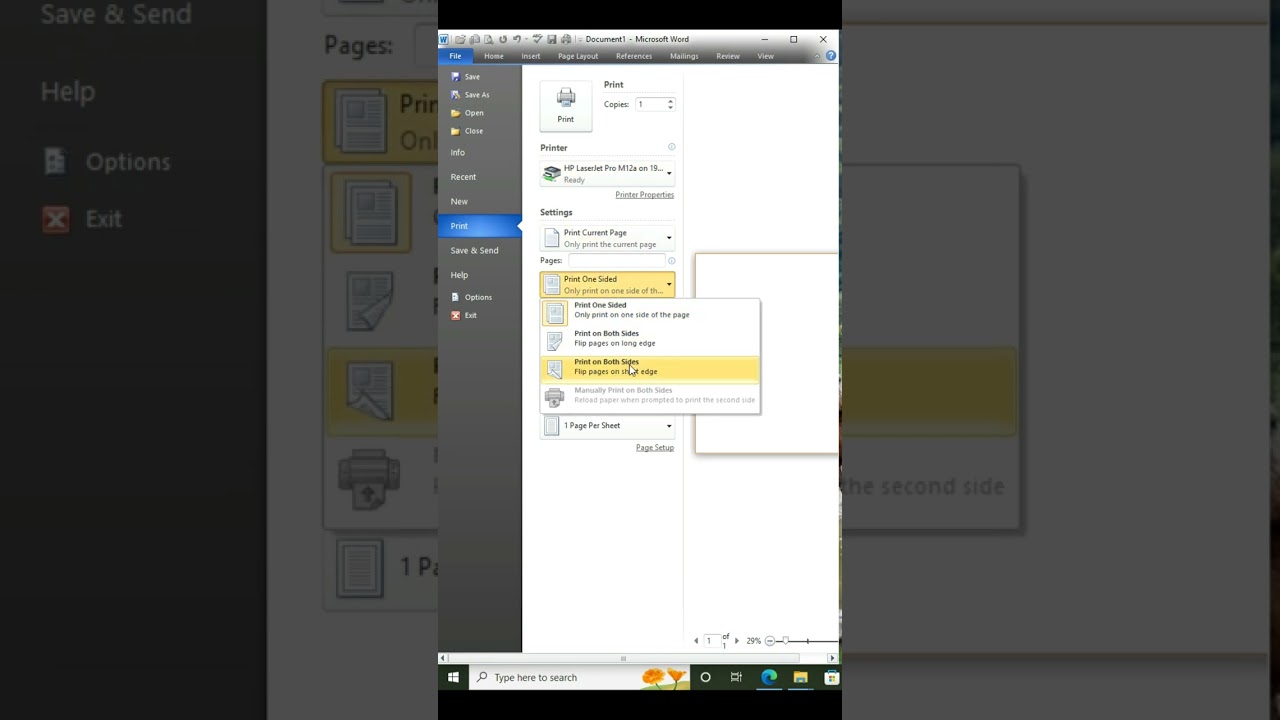Choose Manually Print on Both Sides

(x=650, y=396)
